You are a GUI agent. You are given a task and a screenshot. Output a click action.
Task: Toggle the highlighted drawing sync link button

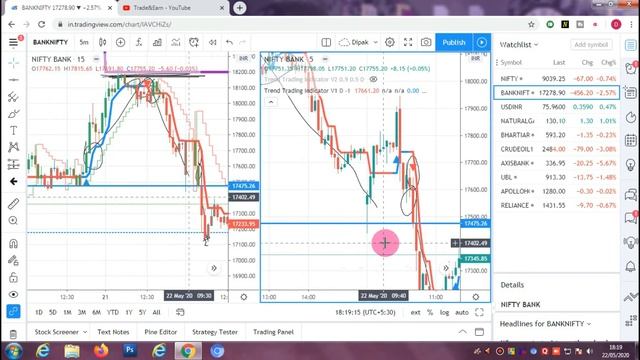pyautogui.click(x=13, y=311)
